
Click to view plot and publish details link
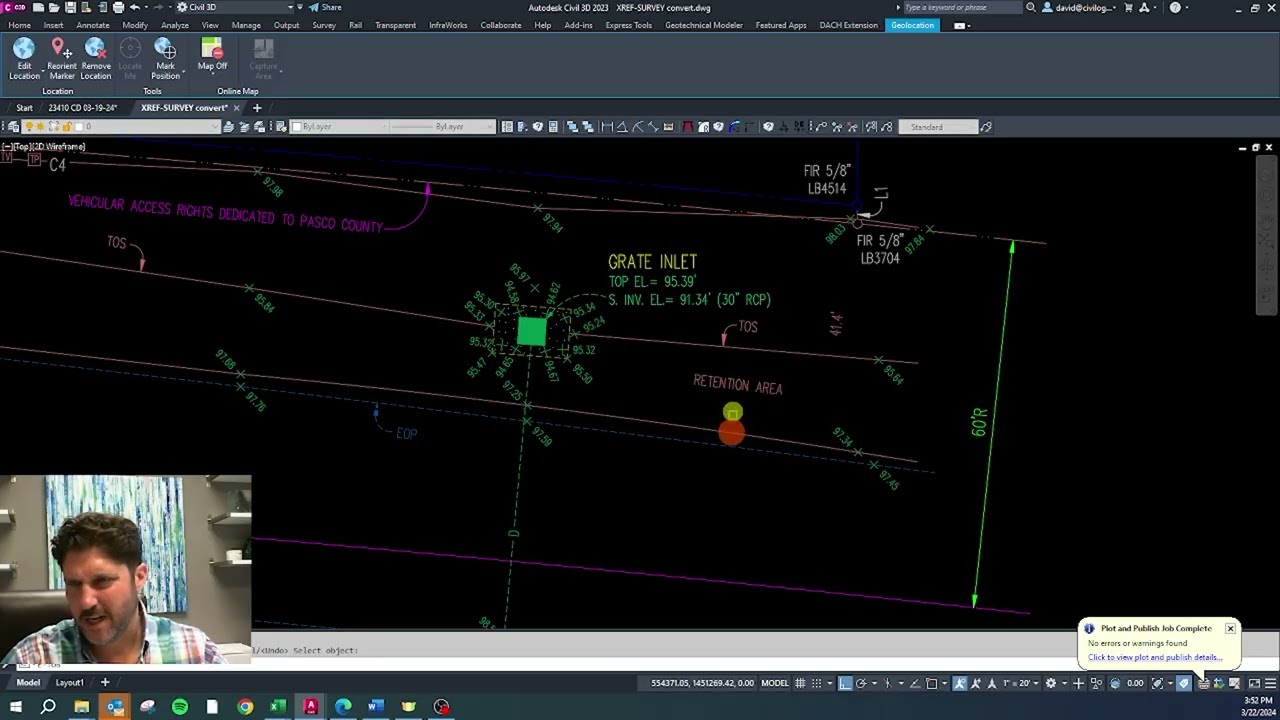[1155, 657]
